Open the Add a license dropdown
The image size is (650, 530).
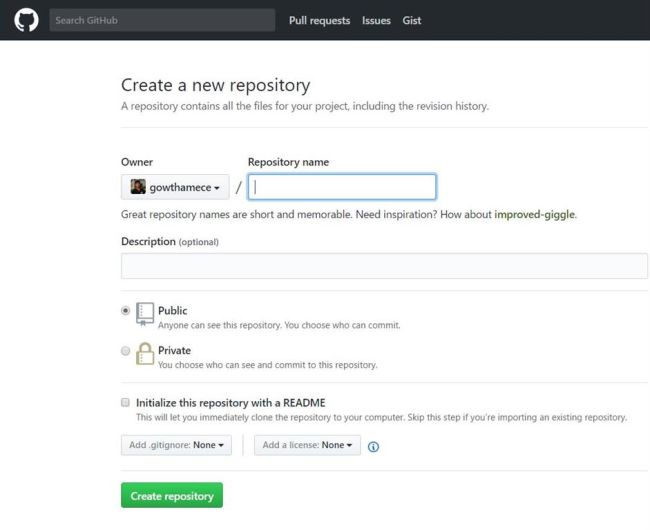(307, 445)
